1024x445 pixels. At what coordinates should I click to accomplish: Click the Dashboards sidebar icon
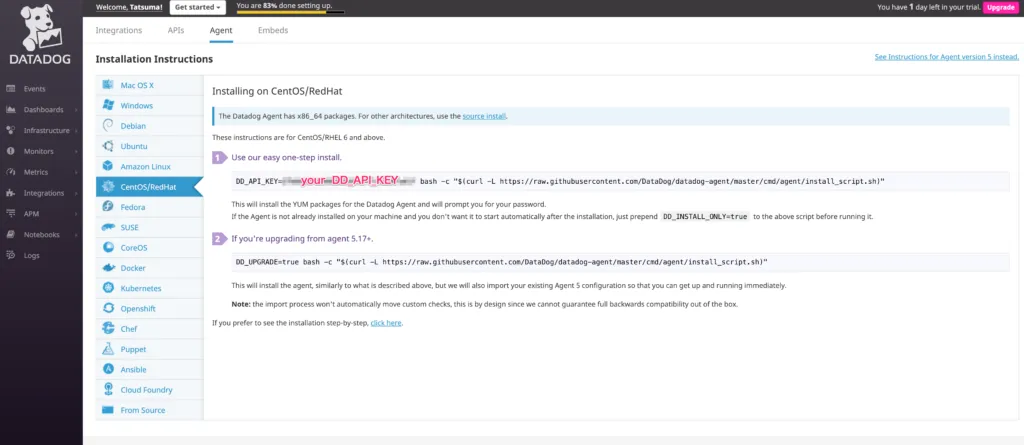coord(10,110)
